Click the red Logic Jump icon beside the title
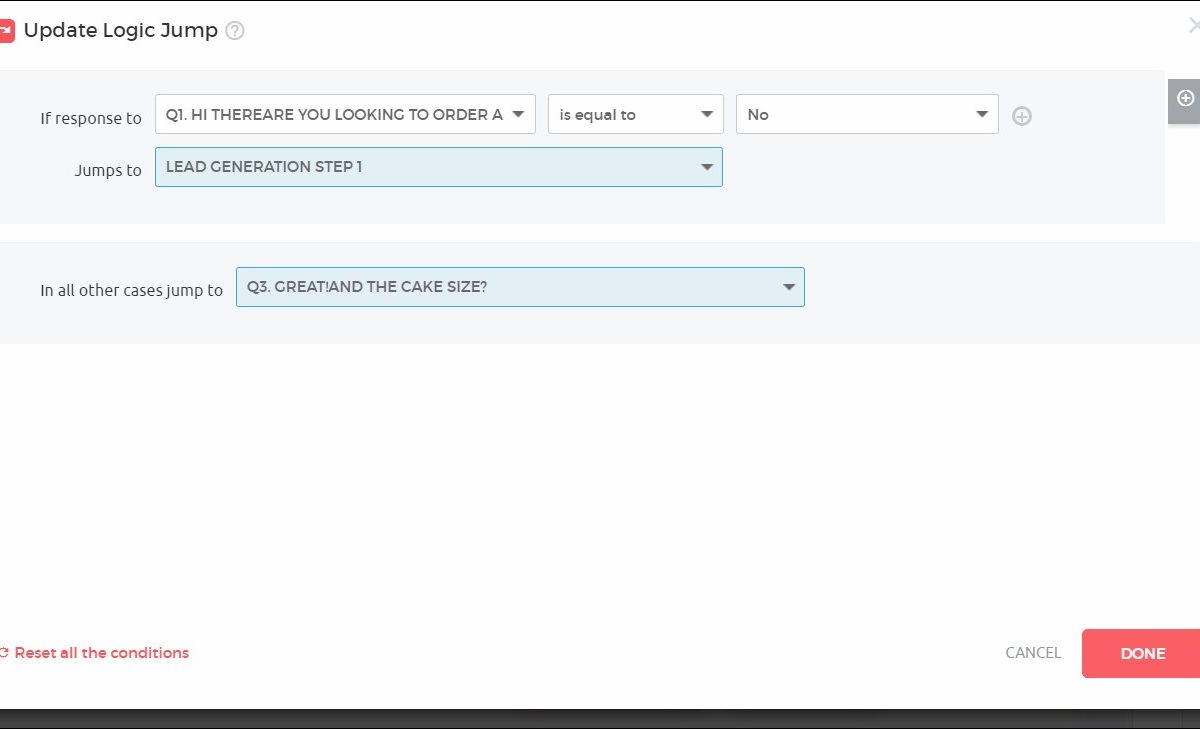Viewport: 1200px width, 729px height. click(6, 31)
